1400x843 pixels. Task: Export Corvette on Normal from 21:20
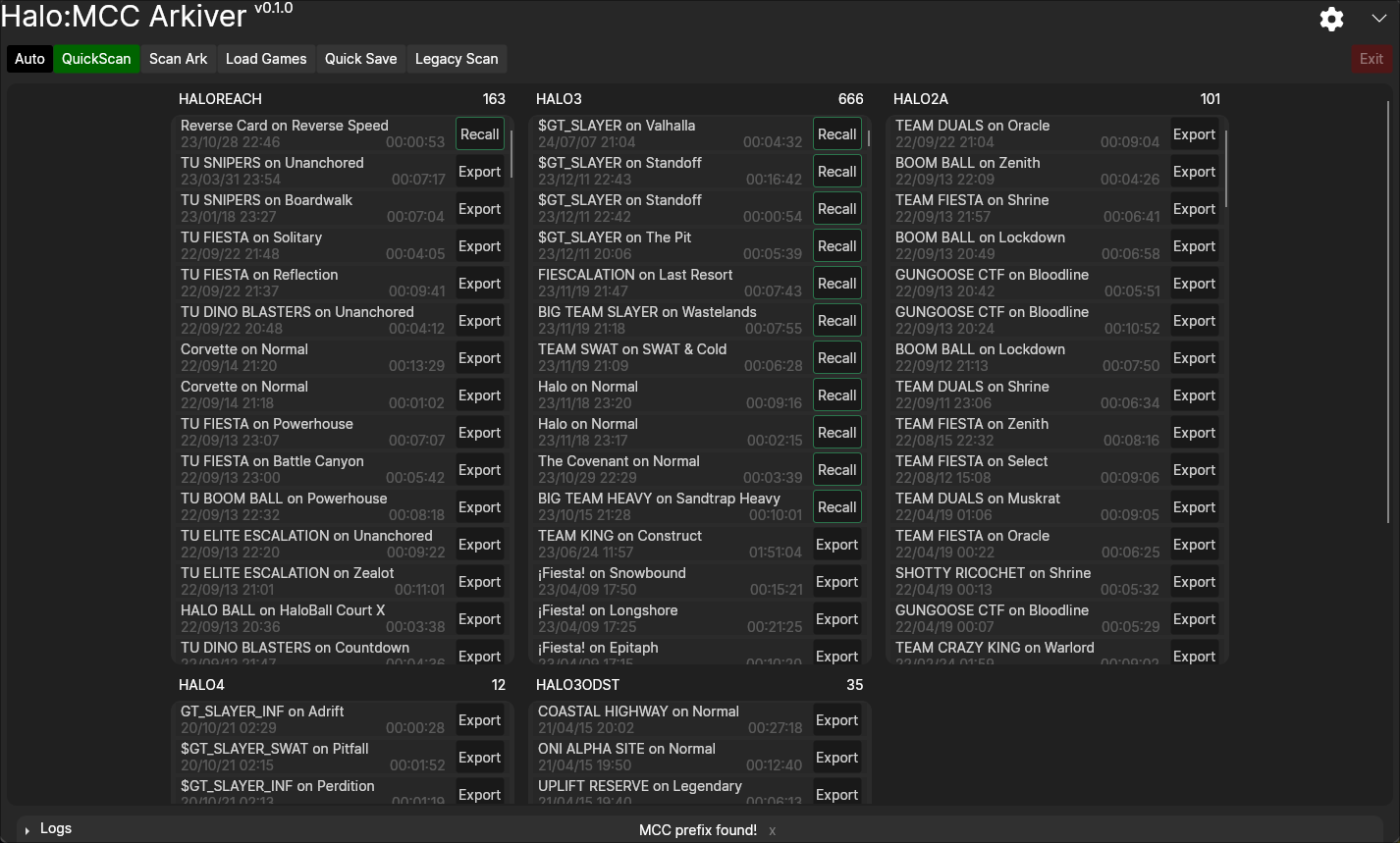480,358
